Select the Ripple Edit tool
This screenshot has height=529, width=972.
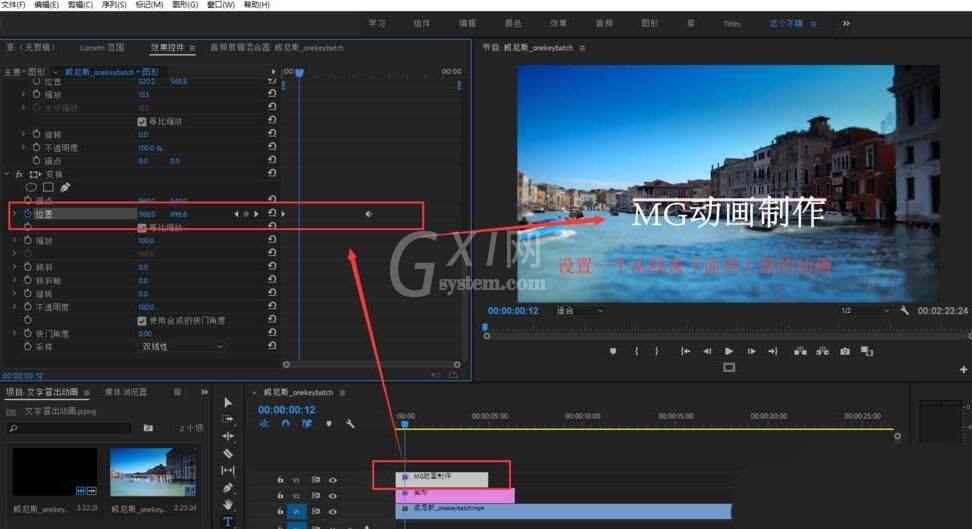(x=228, y=436)
